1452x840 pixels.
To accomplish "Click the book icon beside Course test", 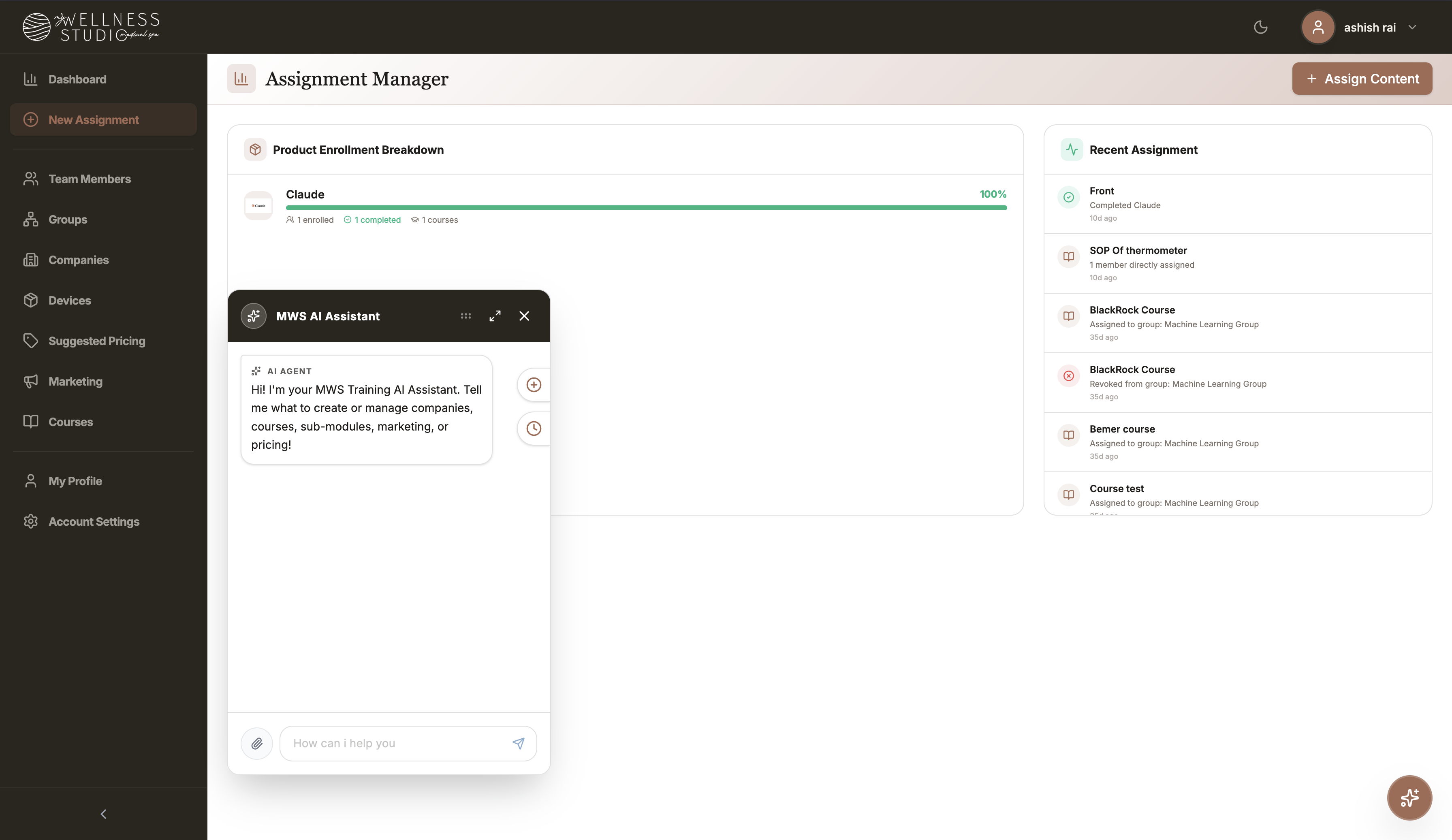I will pos(1068,495).
